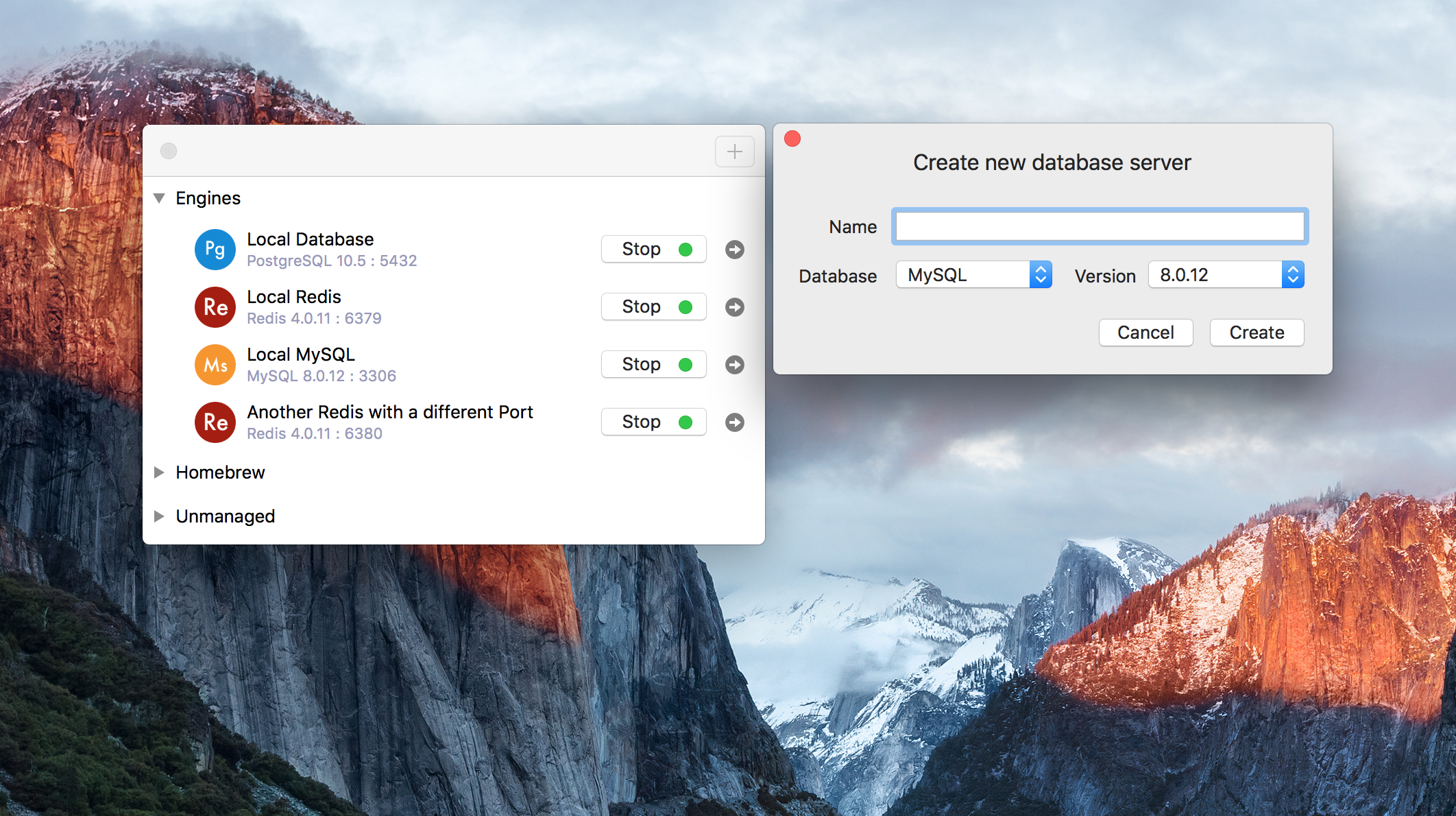Click the arrow detail button for Local Redis
The width and height of the screenshot is (1456, 816).
pyautogui.click(x=737, y=306)
